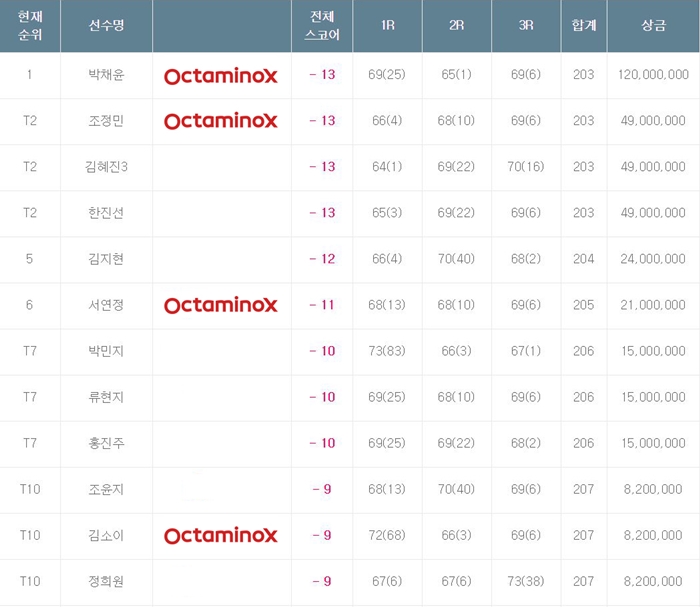This screenshot has width=700, height=607.
Task: Click the 3R column header
Action: [525, 26]
